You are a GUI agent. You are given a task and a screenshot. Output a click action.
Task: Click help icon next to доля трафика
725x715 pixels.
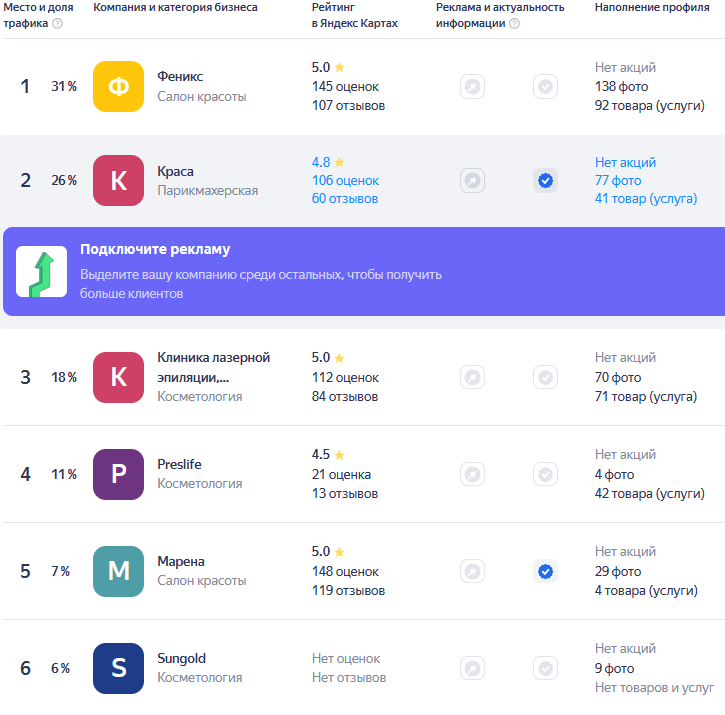(57, 24)
